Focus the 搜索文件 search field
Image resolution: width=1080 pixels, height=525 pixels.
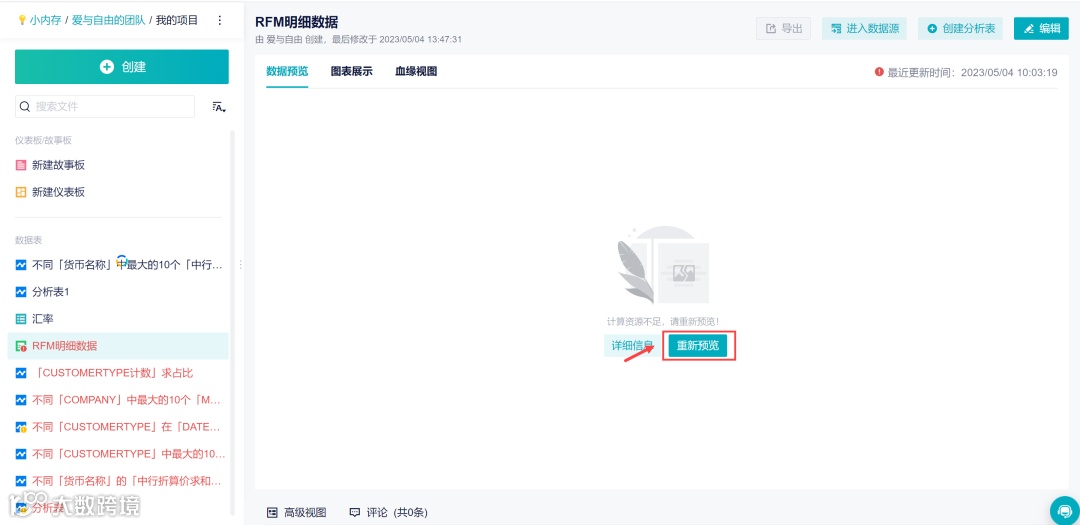(105, 107)
